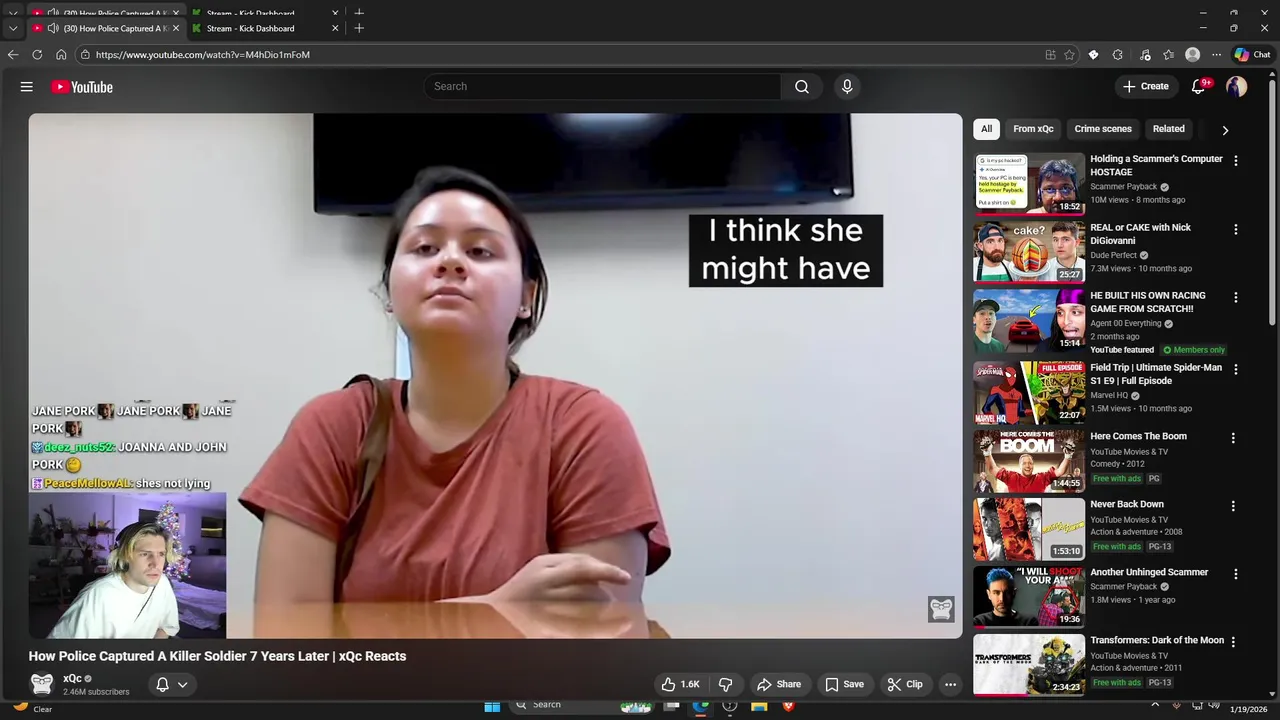Save the video to a playlist
Screen dimensions: 1280x720
[x=845, y=684]
